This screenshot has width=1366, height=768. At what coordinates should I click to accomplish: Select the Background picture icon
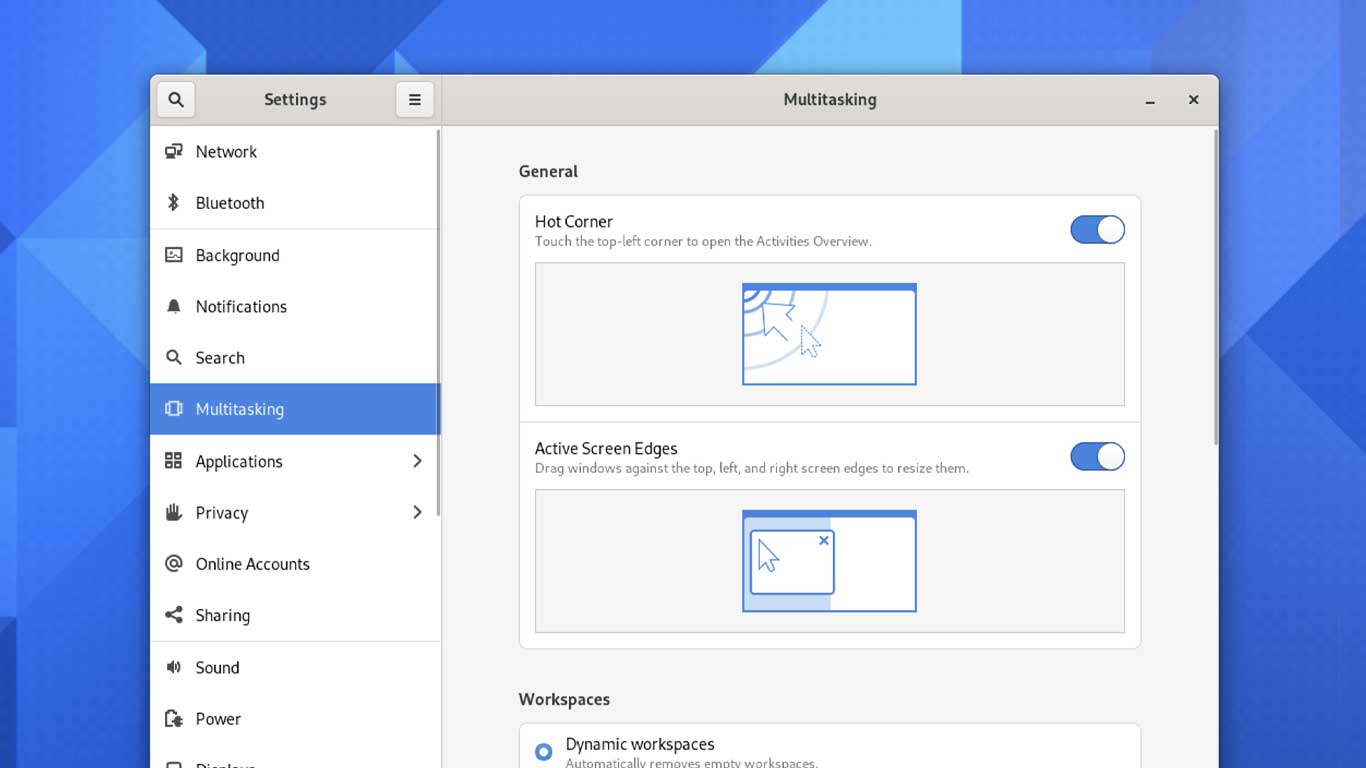tap(174, 255)
